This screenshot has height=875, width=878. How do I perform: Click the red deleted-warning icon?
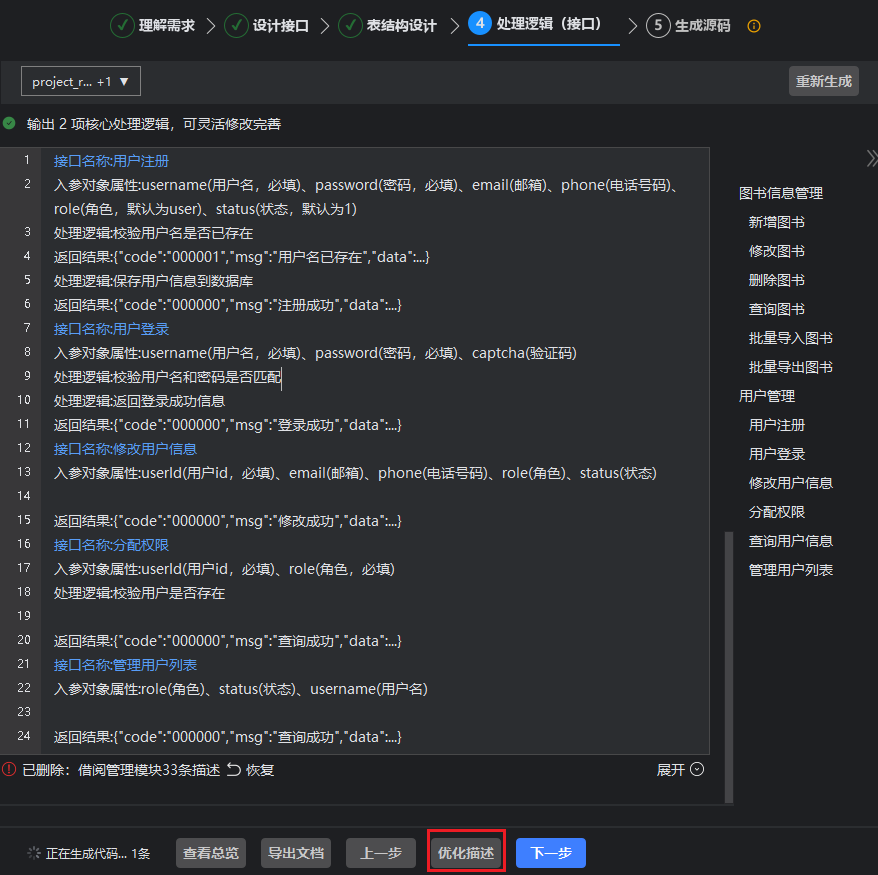pos(9,770)
